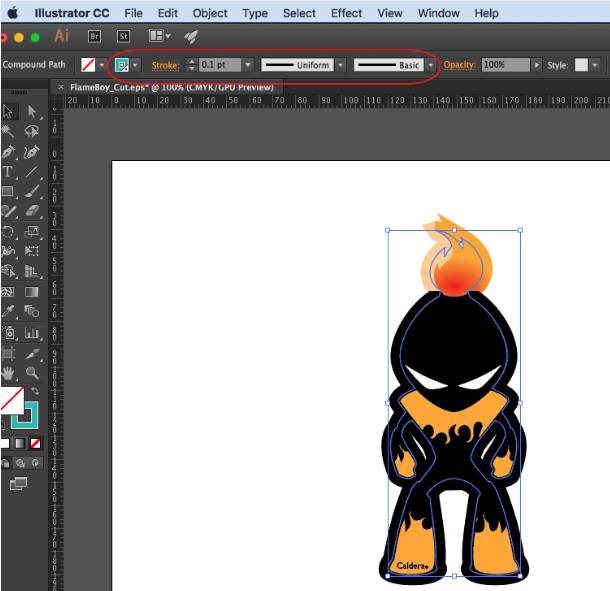Open the stroke weight dropdown
The image size is (610, 591).
point(247,65)
